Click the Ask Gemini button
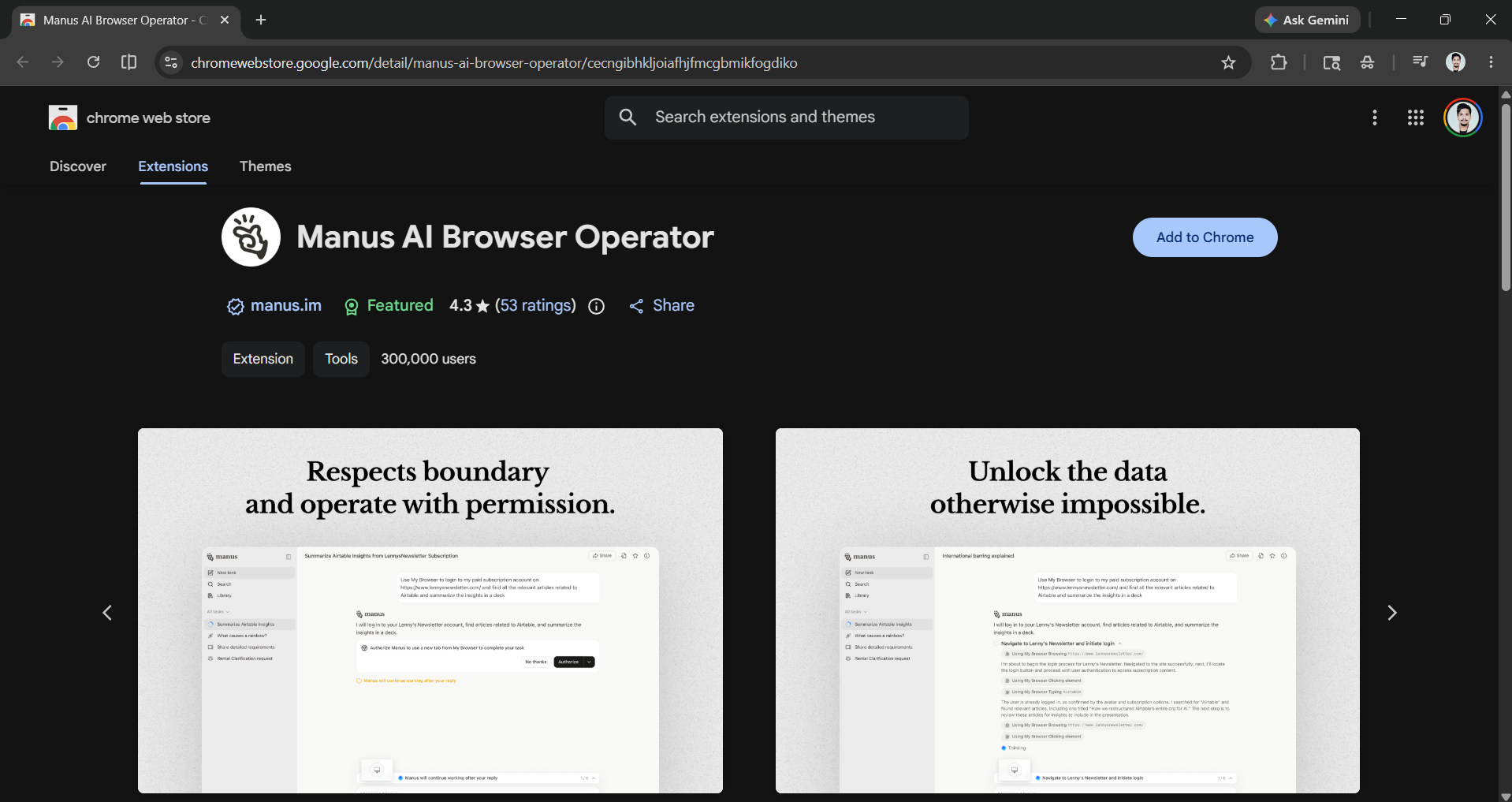The width and height of the screenshot is (1512, 802). click(x=1307, y=20)
